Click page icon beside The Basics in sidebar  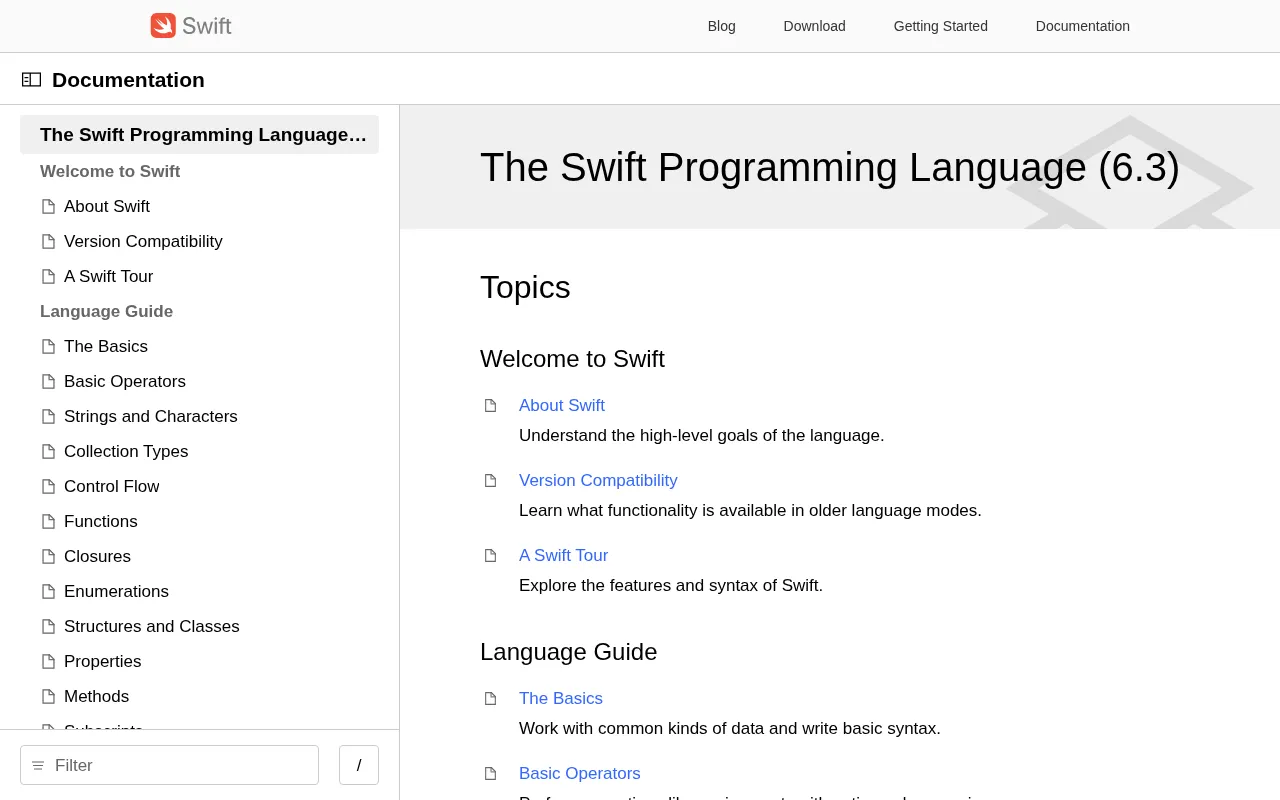click(x=48, y=347)
